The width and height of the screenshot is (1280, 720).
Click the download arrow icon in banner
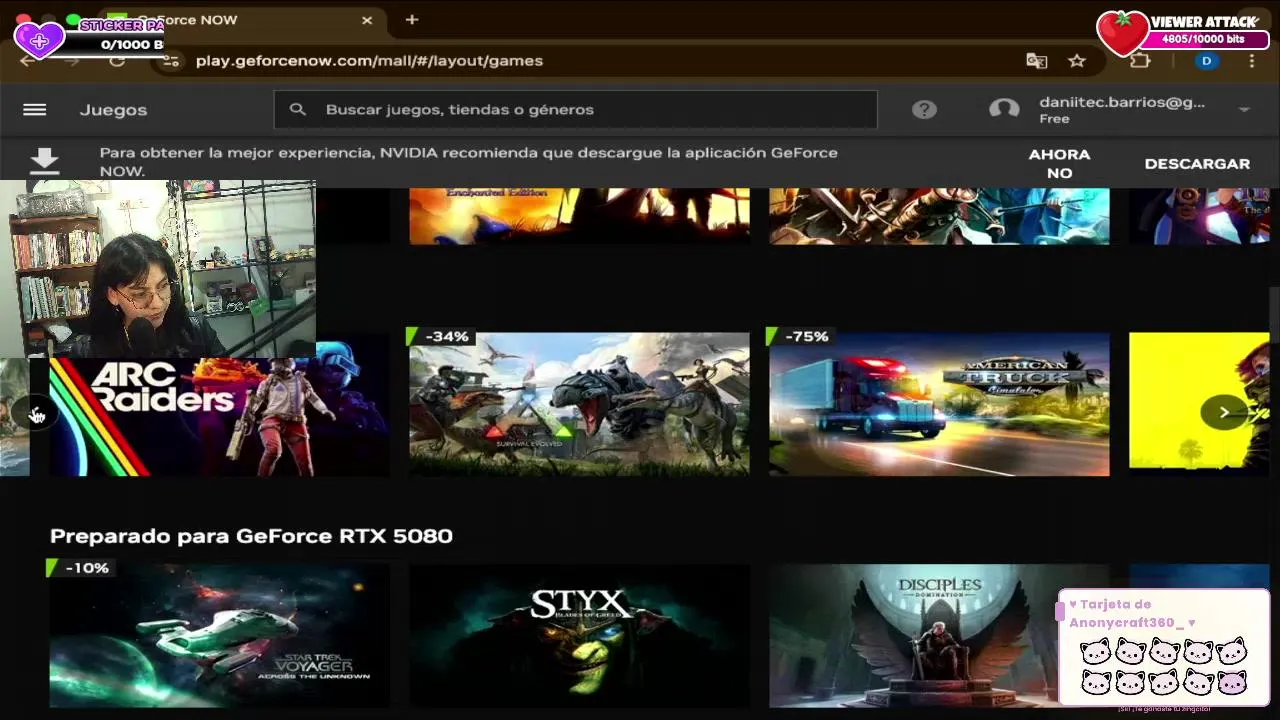[44, 162]
